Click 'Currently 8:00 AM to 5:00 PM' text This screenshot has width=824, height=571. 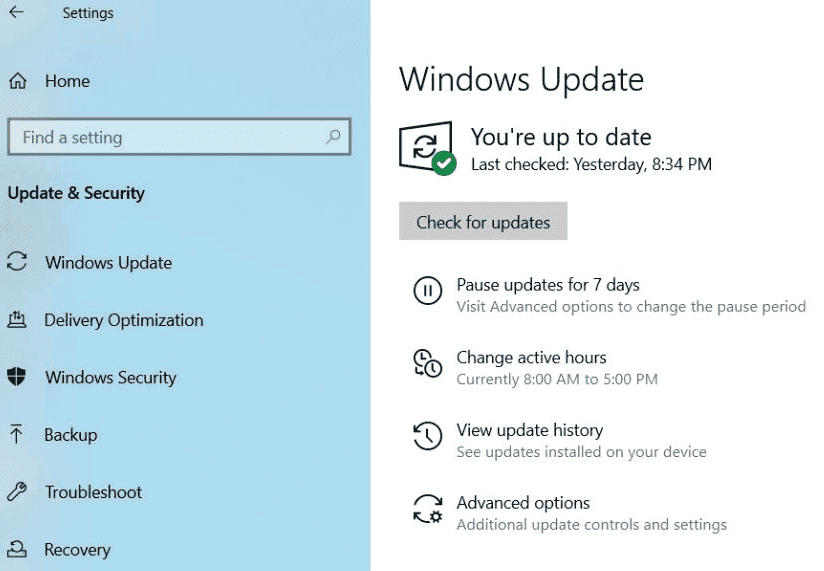point(557,379)
